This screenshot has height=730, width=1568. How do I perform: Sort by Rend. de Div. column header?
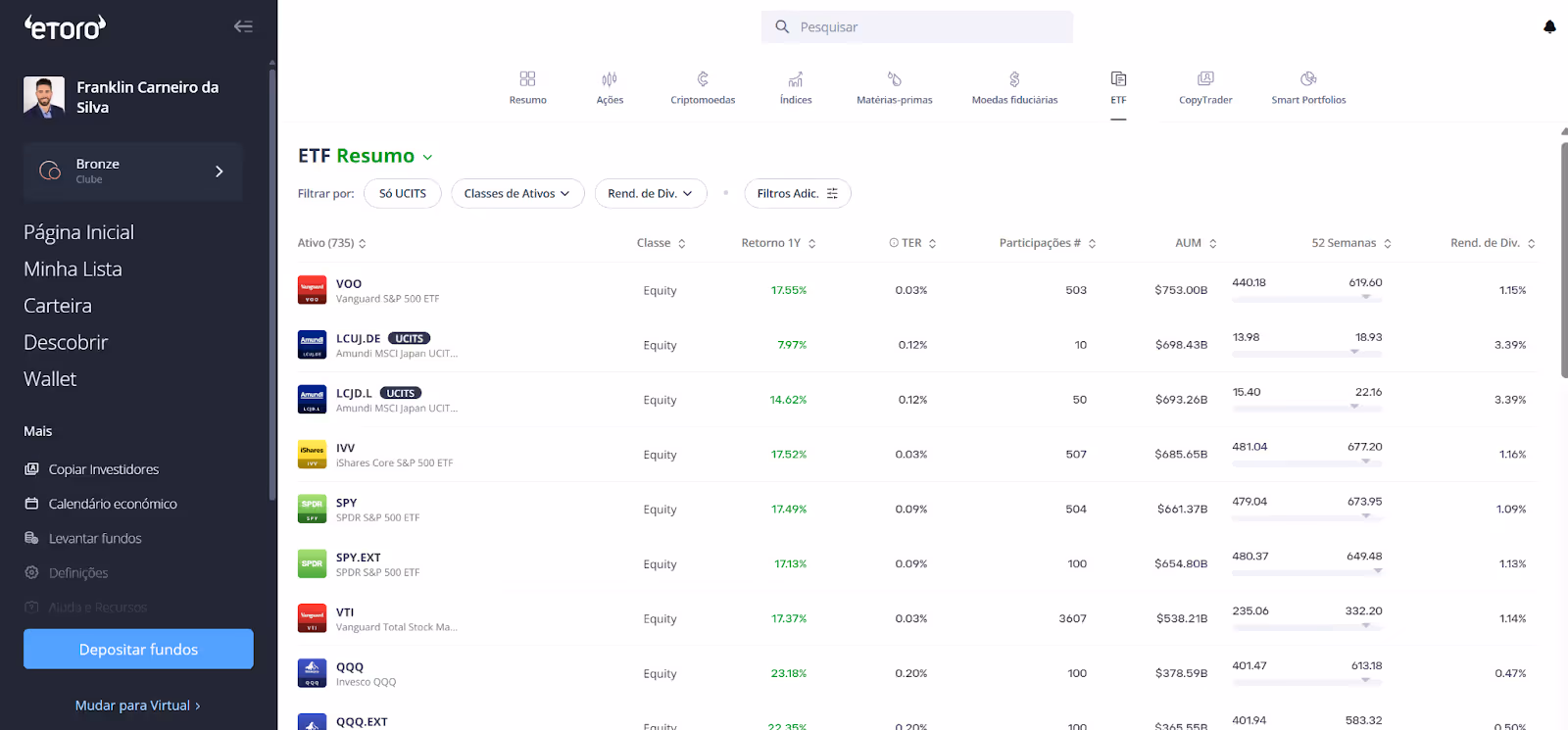click(x=1493, y=243)
